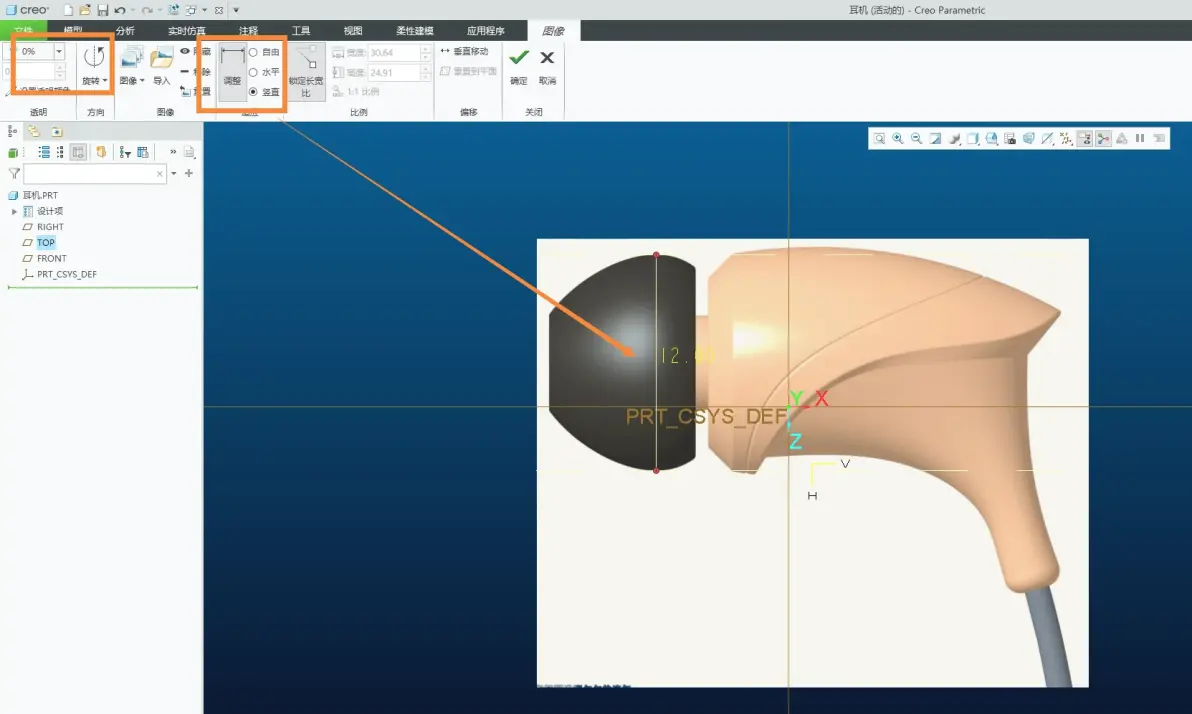Click the refit view icon

[880, 138]
